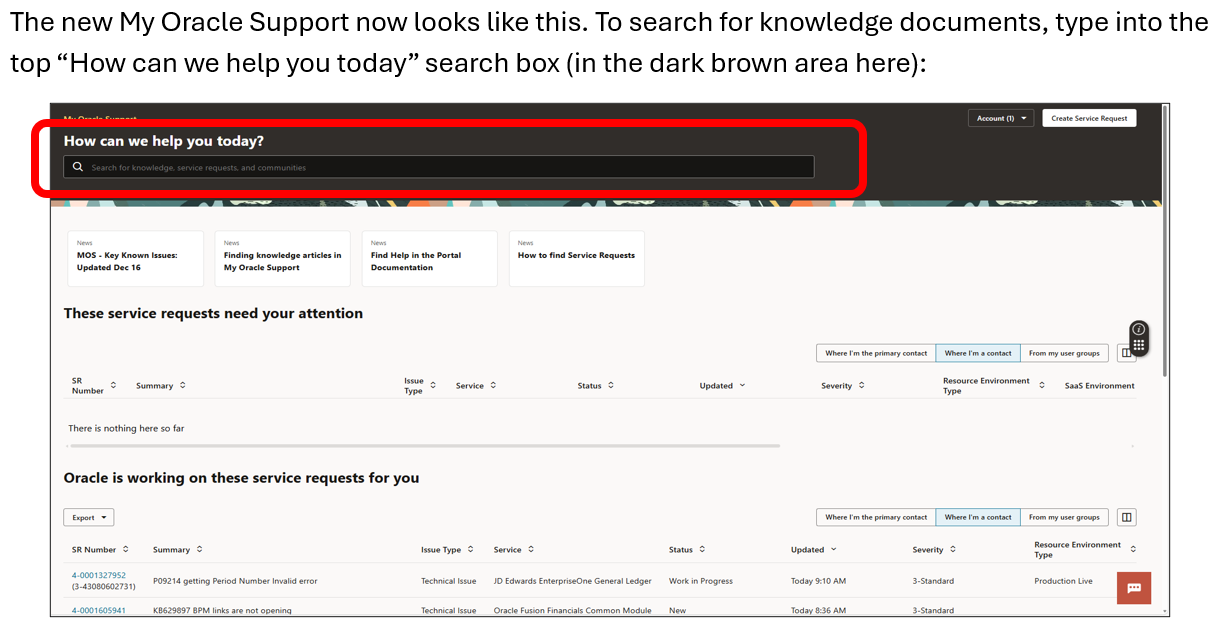The height and width of the screenshot is (635, 1218).
Task: Open the red chat support icon
Action: point(1134,588)
